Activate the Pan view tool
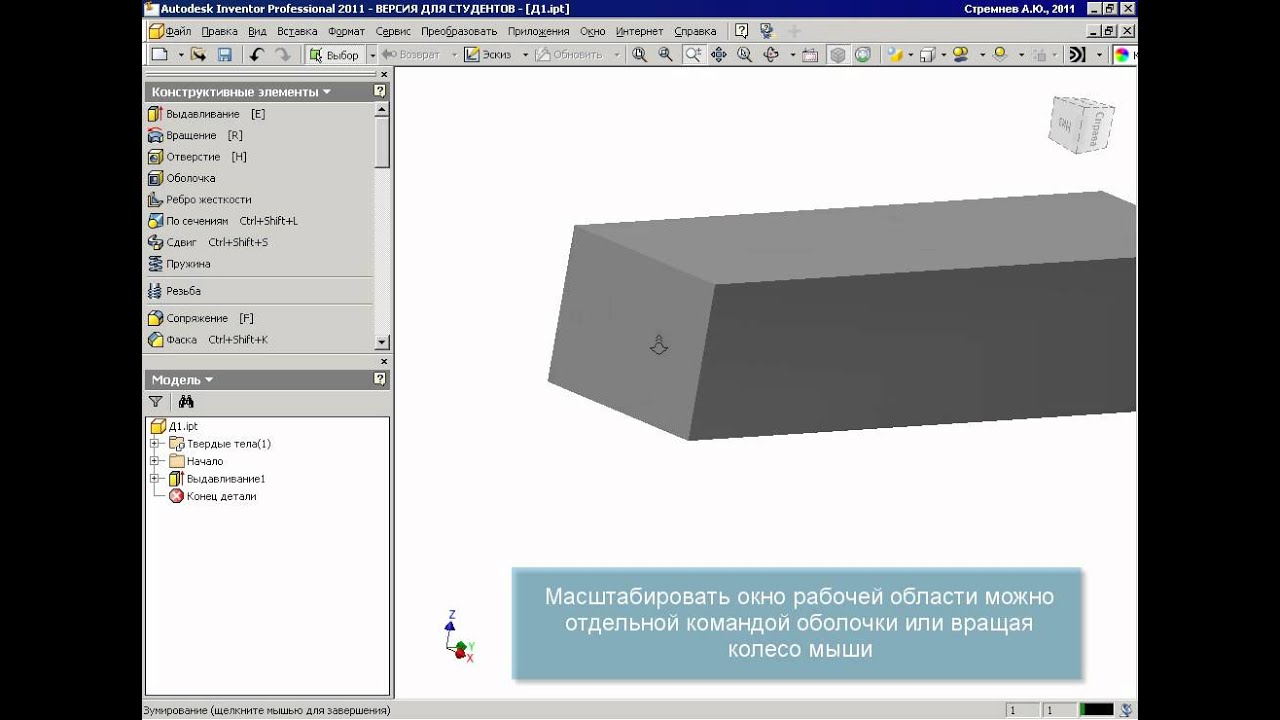 719,55
